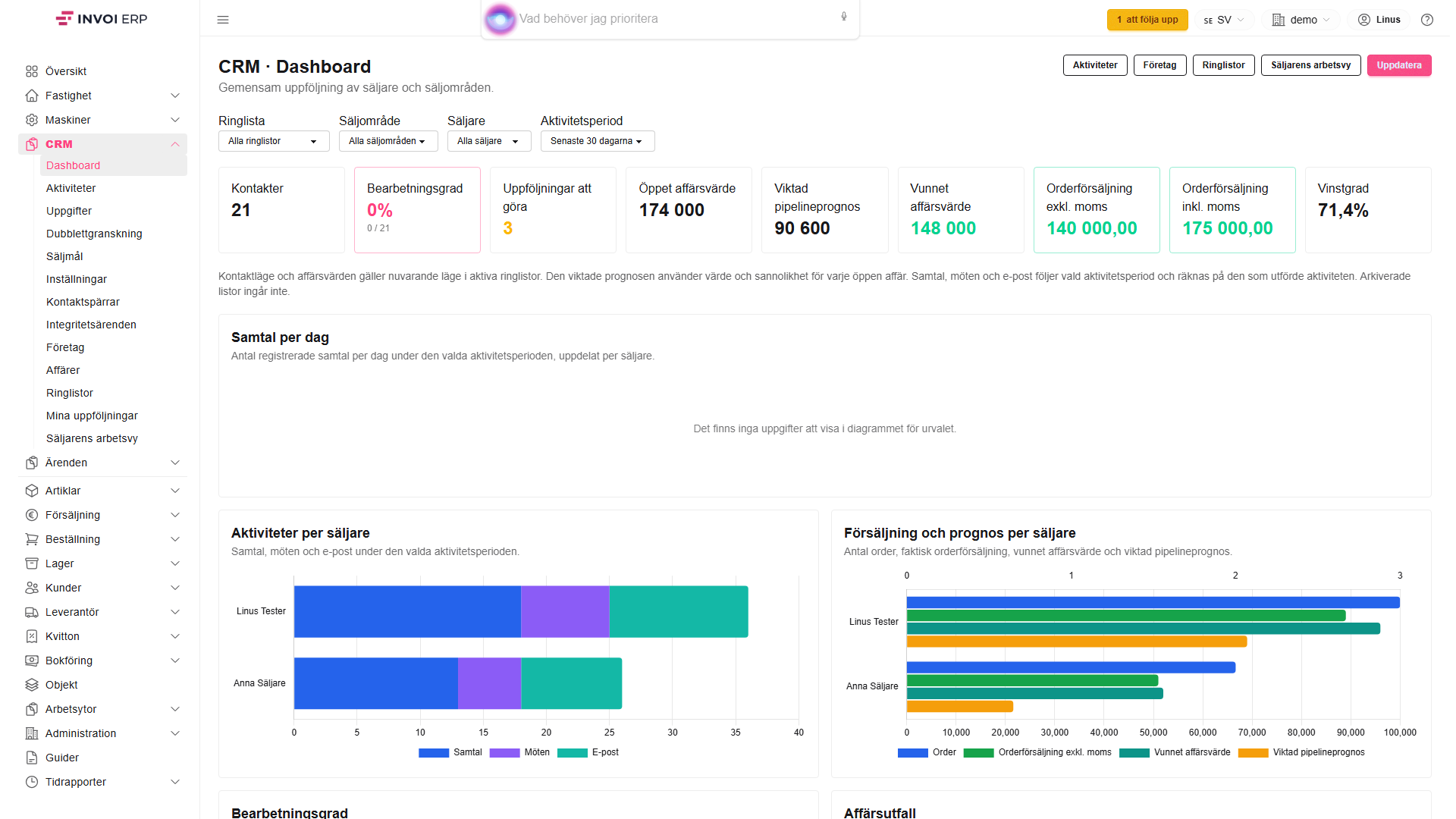The image size is (1456, 819).
Task: Collapse the CRM menu section
Action: click(102, 144)
